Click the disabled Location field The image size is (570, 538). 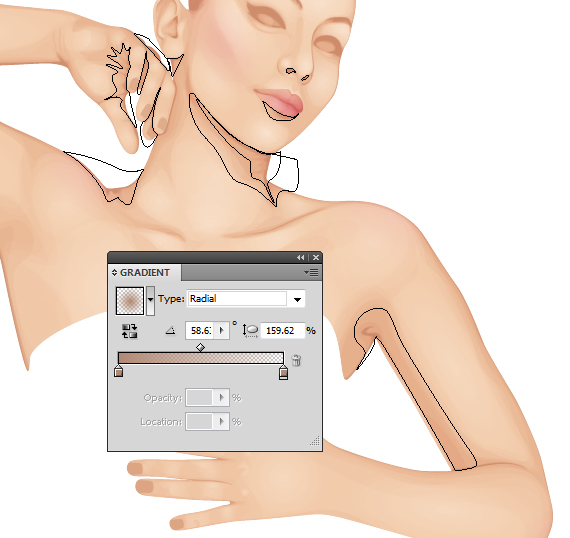click(x=199, y=422)
